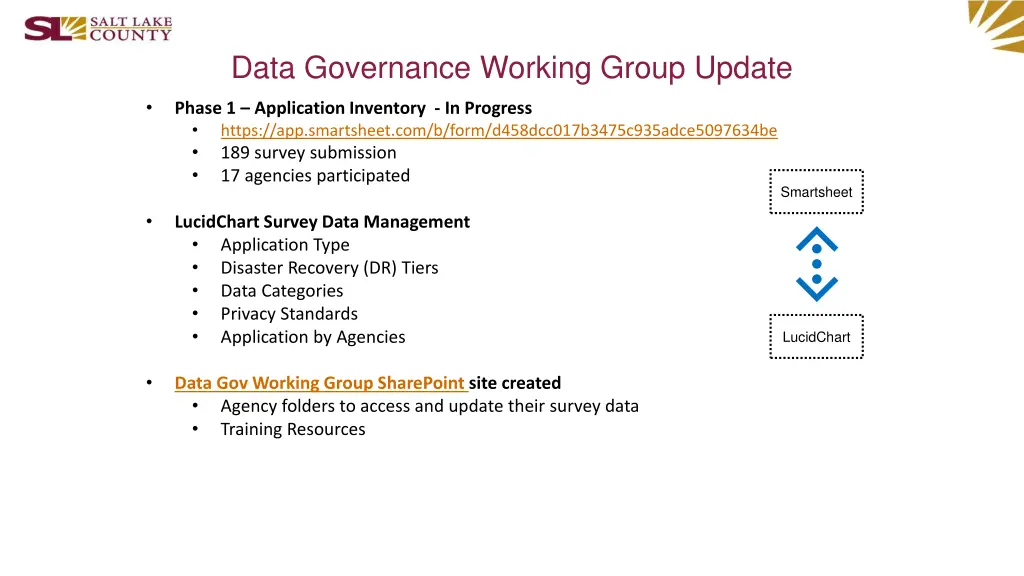Click the '17 agencies participated' bullet

tap(315, 176)
